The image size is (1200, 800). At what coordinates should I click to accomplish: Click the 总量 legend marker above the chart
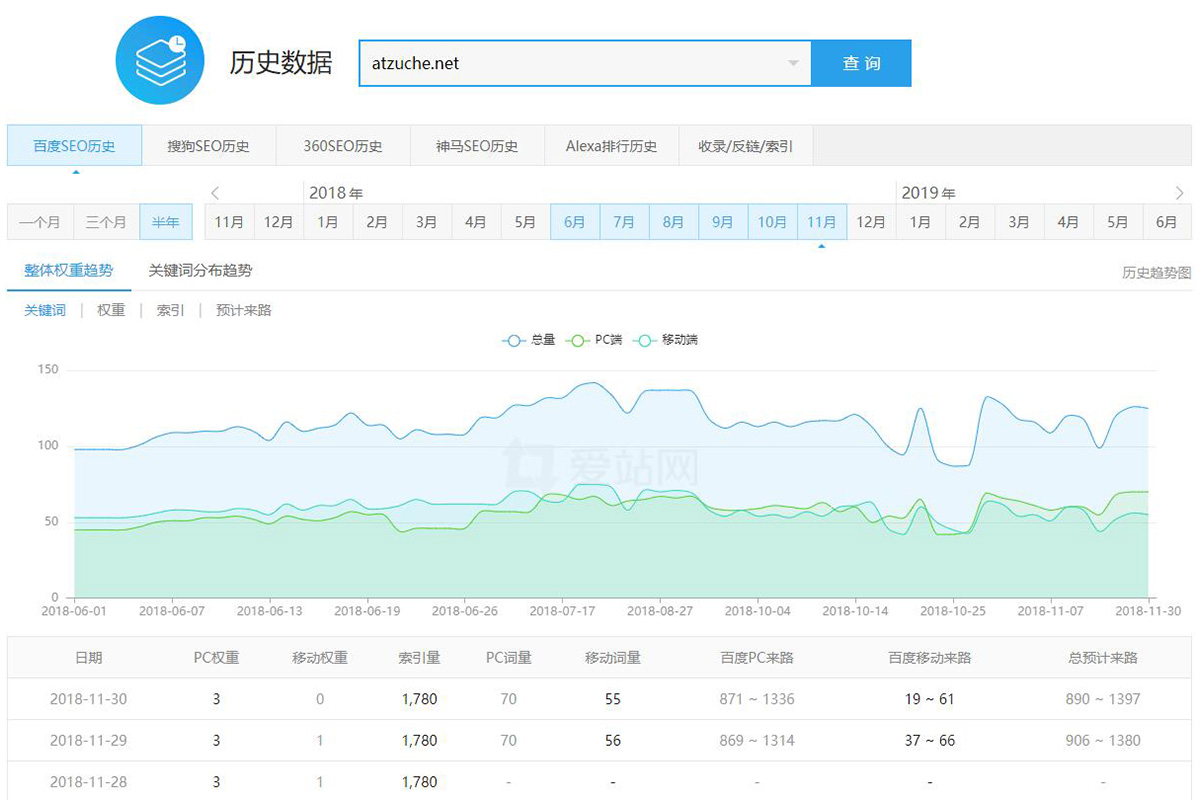513,340
